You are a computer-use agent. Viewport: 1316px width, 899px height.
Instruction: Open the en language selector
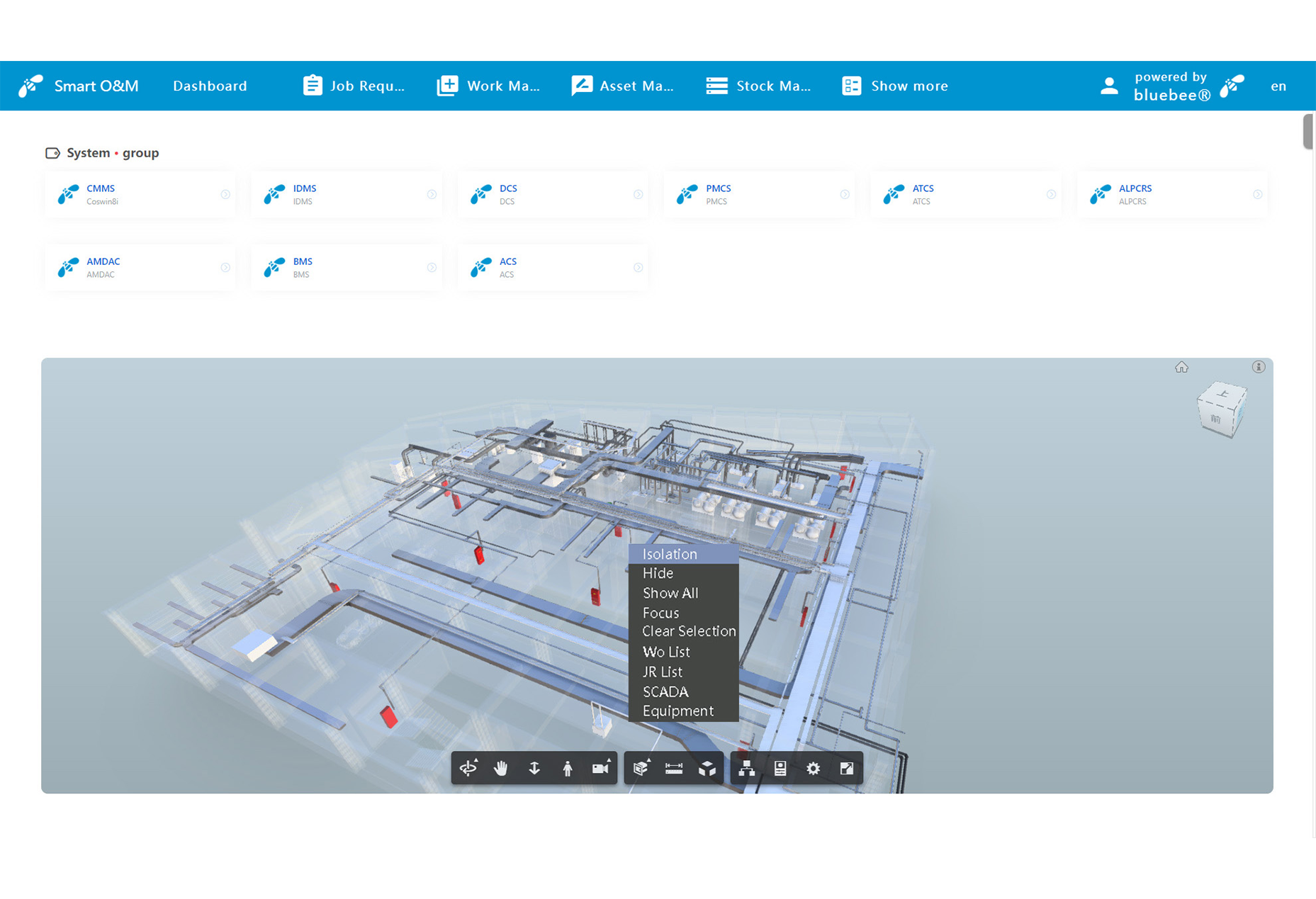(1278, 86)
